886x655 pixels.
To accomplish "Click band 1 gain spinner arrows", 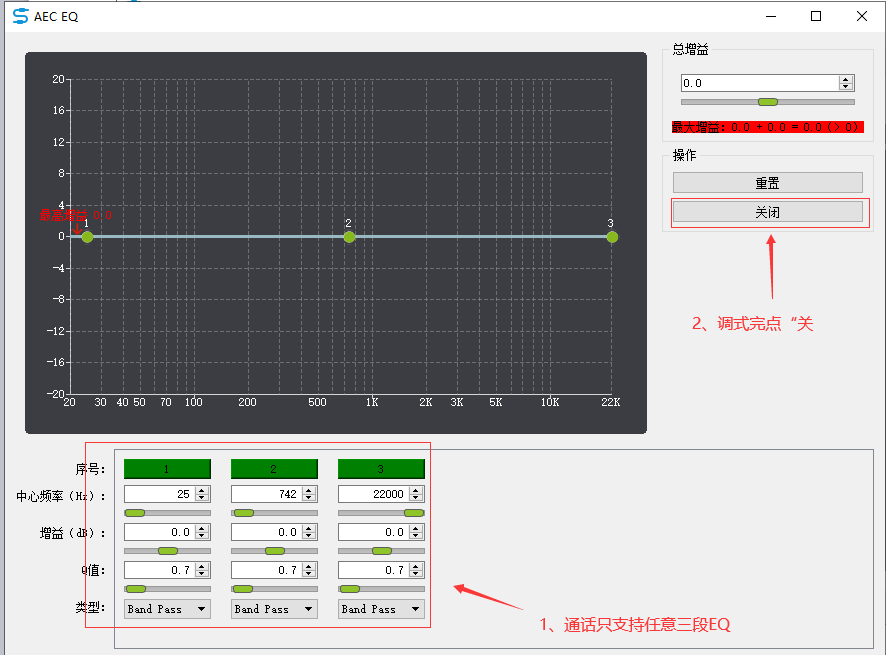I will 202,532.
